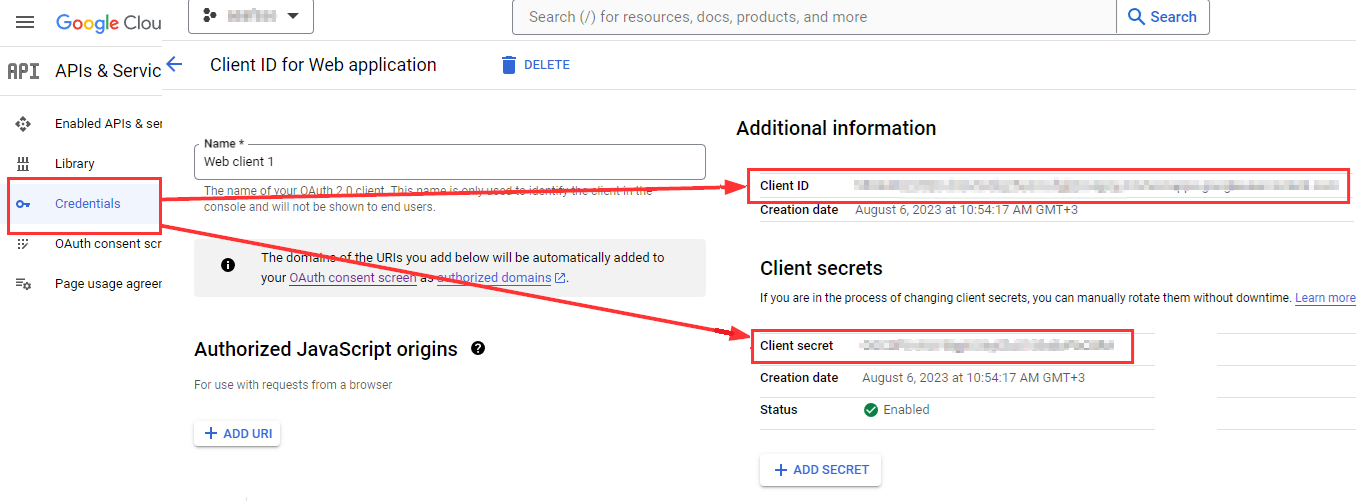Click the Client secrets heading
Image resolution: width=1363 pixels, height=501 pixels.
(x=821, y=268)
